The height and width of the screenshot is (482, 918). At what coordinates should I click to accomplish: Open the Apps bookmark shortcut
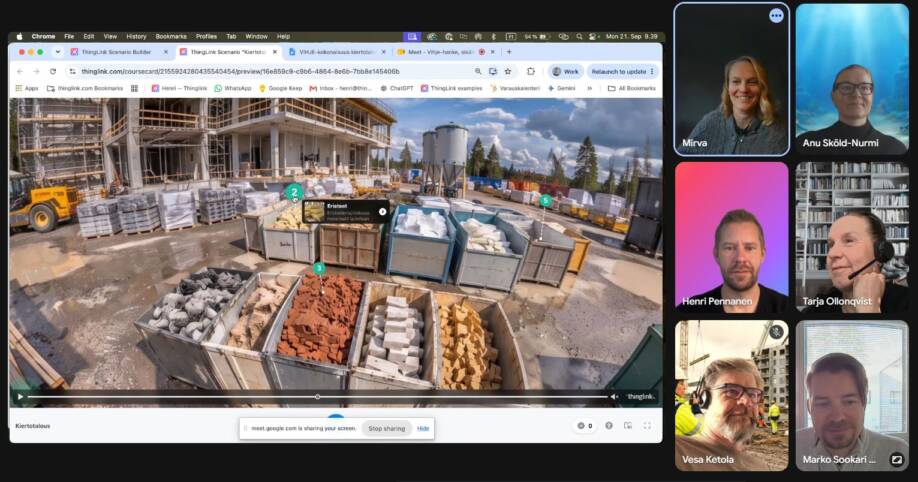26,88
